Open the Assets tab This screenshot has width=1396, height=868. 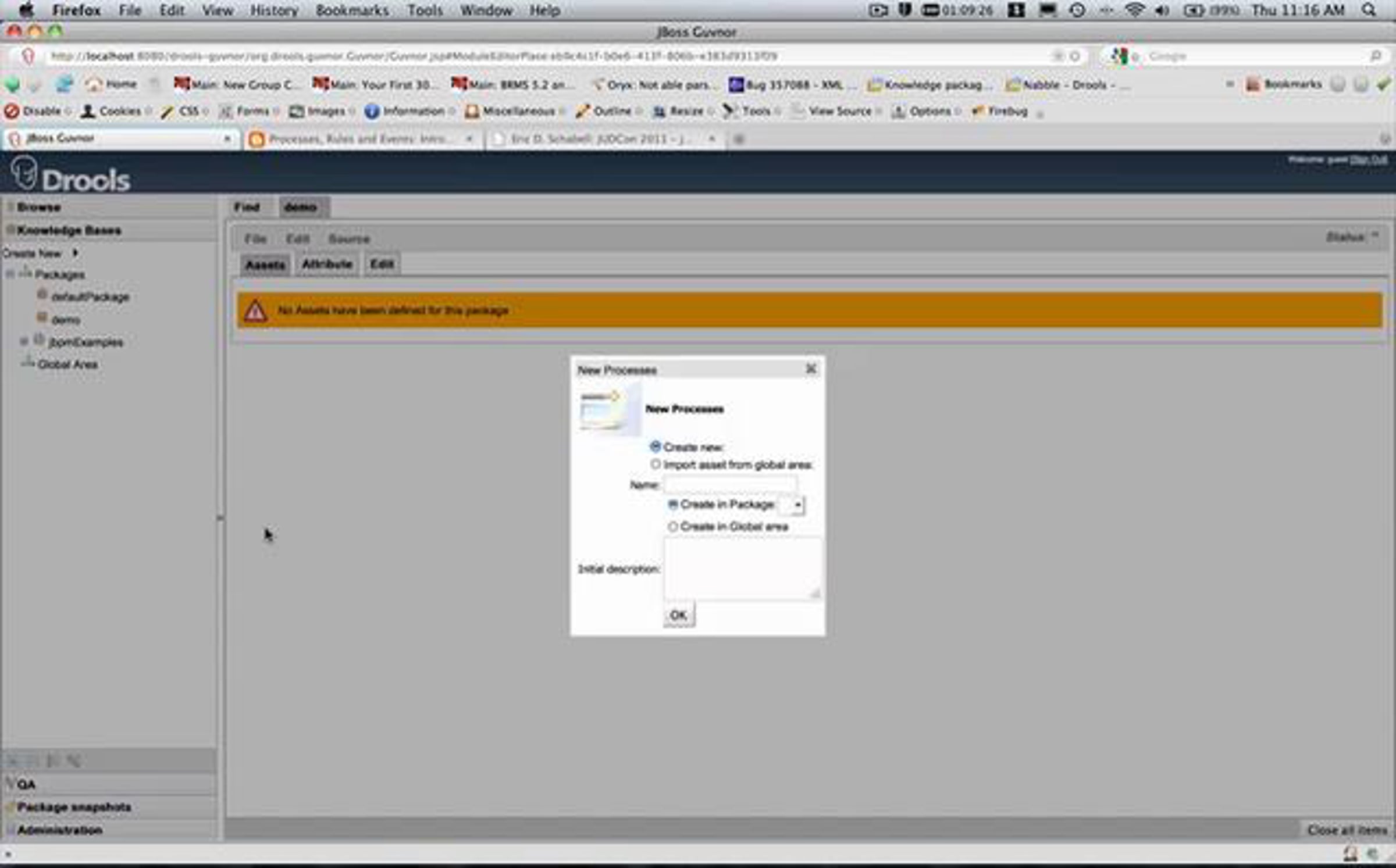click(265, 265)
